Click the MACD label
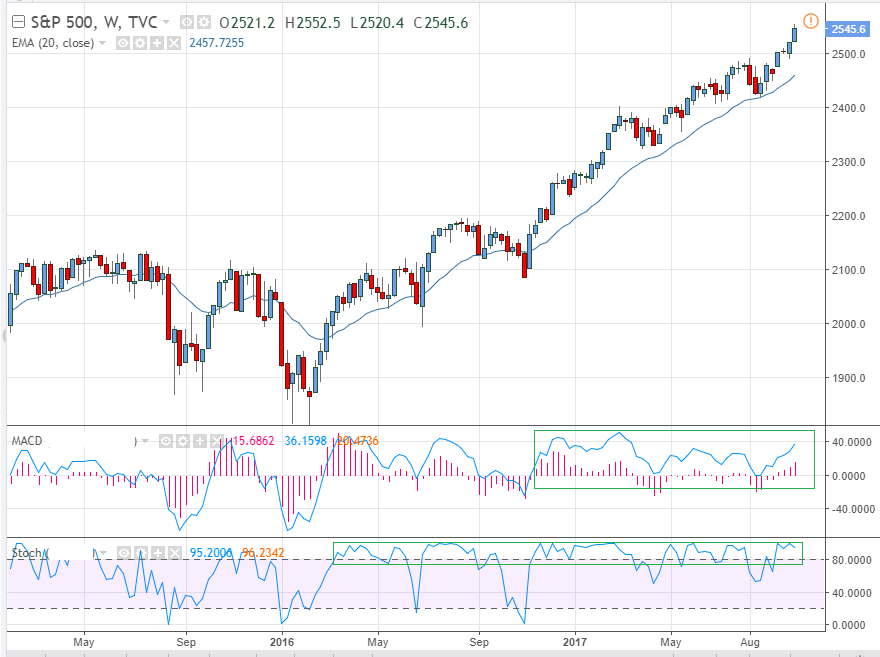Screen dimensions: 880x657 [x=27, y=441]
